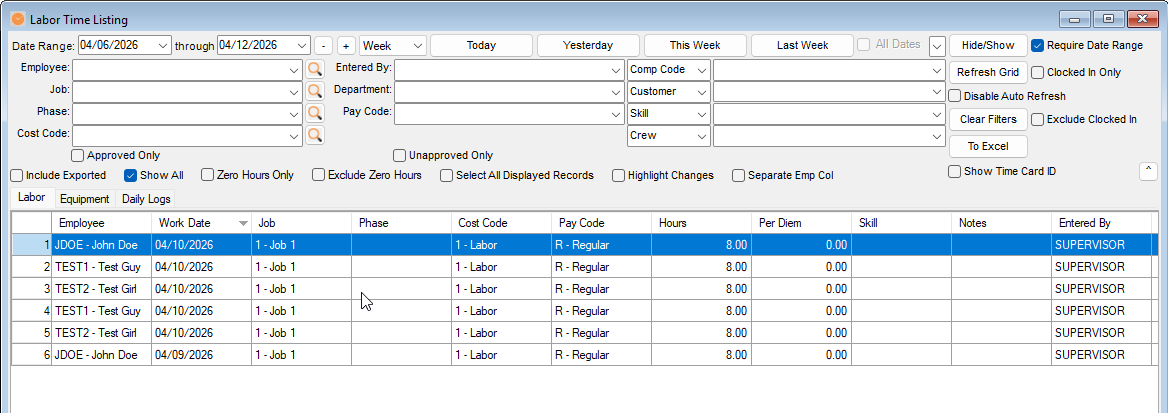Open the start date 04/06/2026 dropdown
This screenshot has height=413, width=1168.
[164, 45]
